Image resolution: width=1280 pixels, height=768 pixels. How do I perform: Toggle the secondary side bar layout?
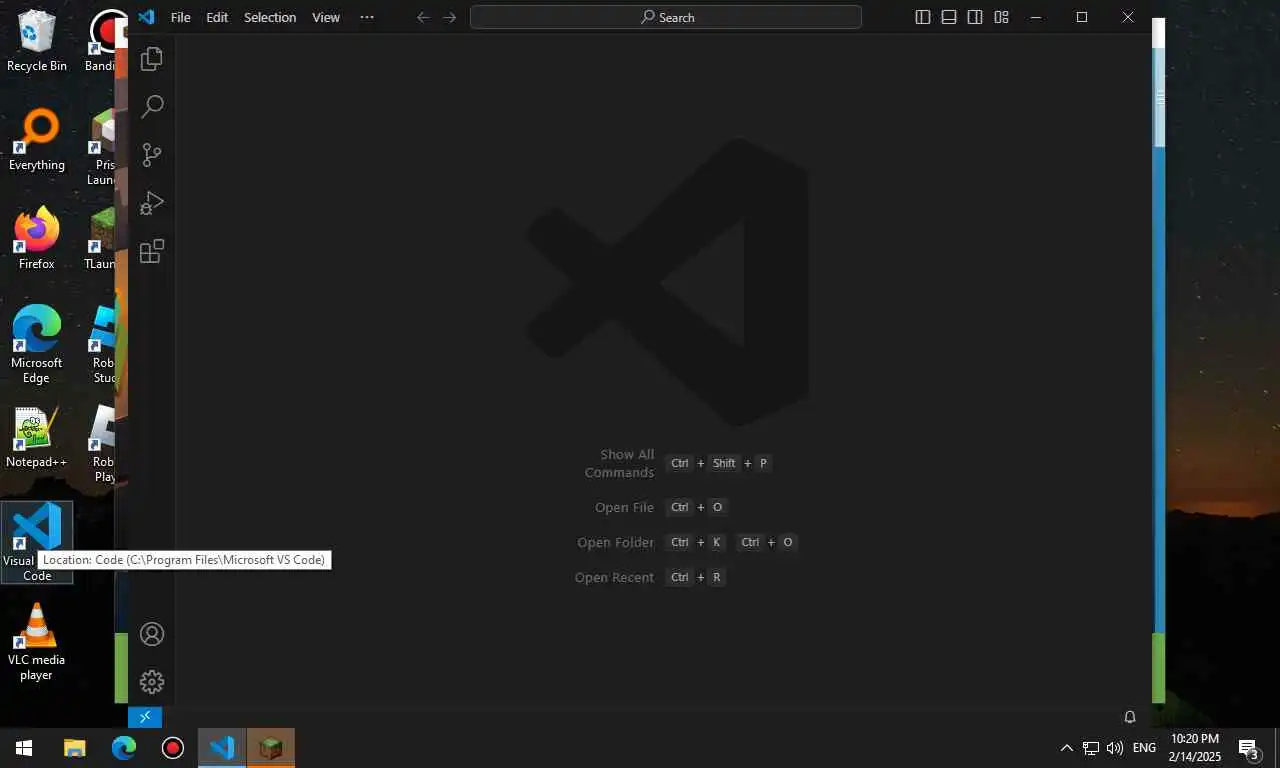tap(975, 17)
